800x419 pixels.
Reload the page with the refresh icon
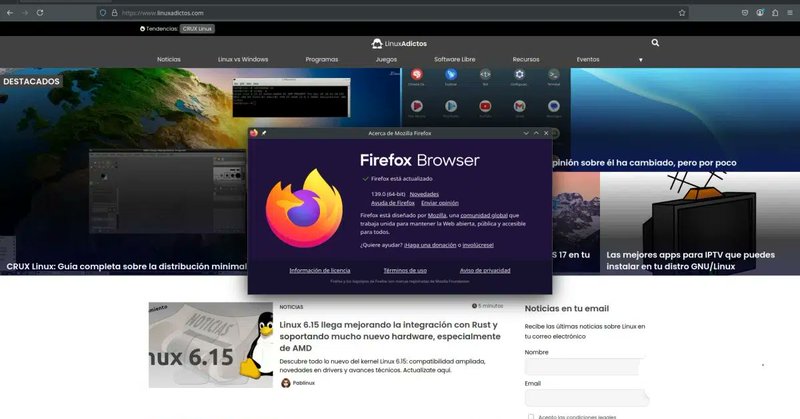coord(40,13)
